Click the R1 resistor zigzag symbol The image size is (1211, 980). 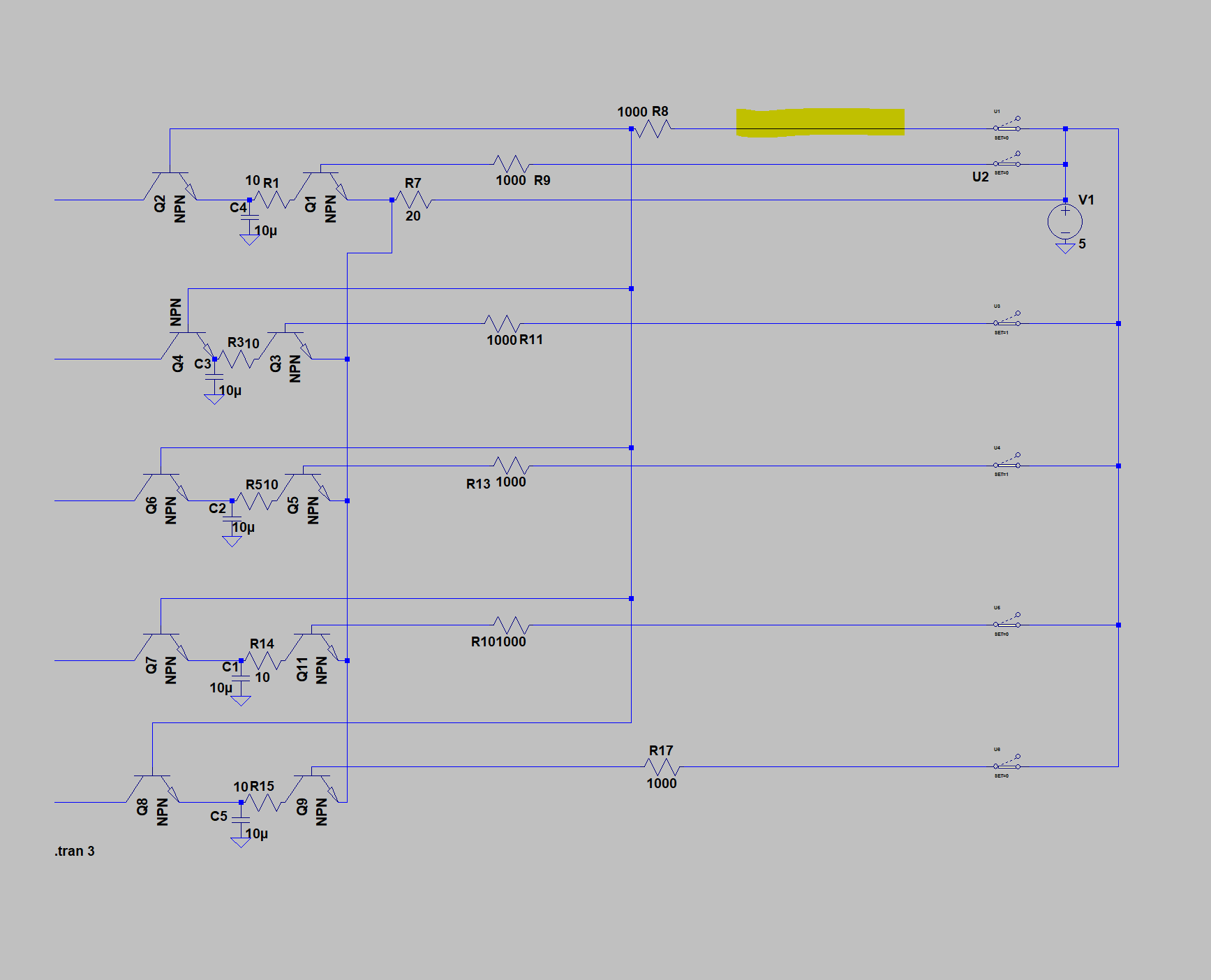tap(271, 200)
